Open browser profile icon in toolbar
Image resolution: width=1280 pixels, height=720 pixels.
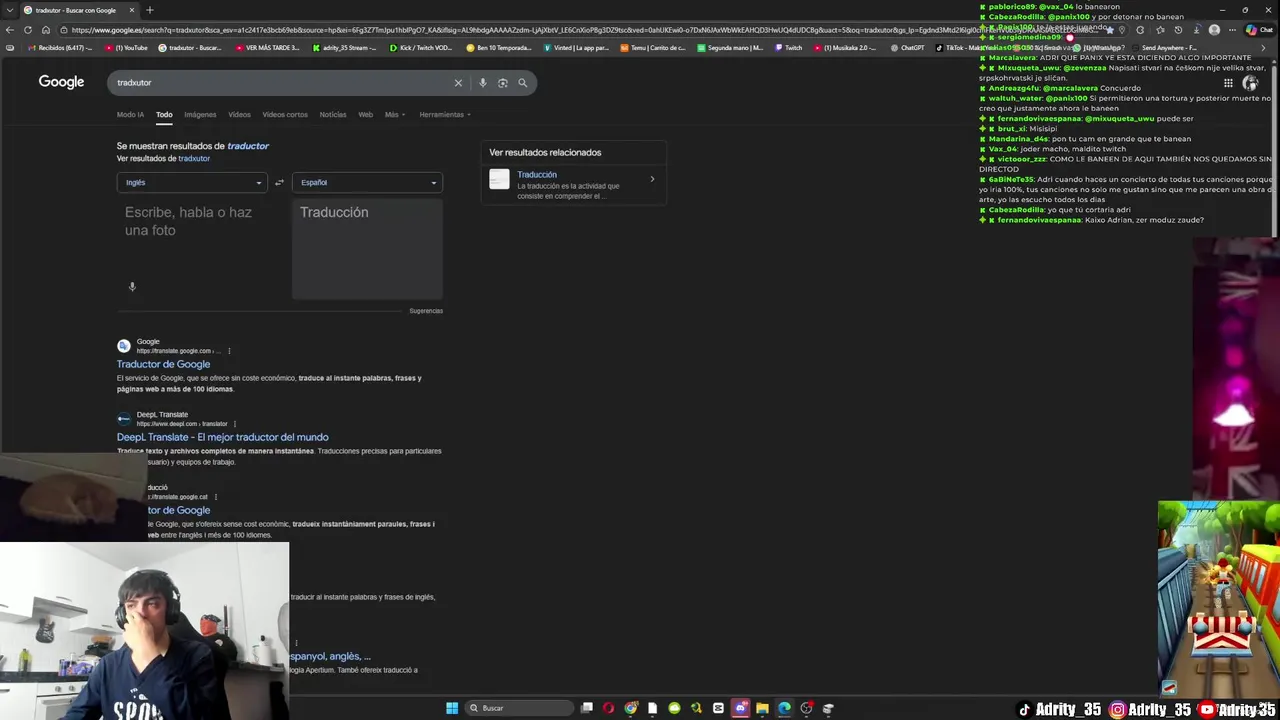pos(1214,30)
